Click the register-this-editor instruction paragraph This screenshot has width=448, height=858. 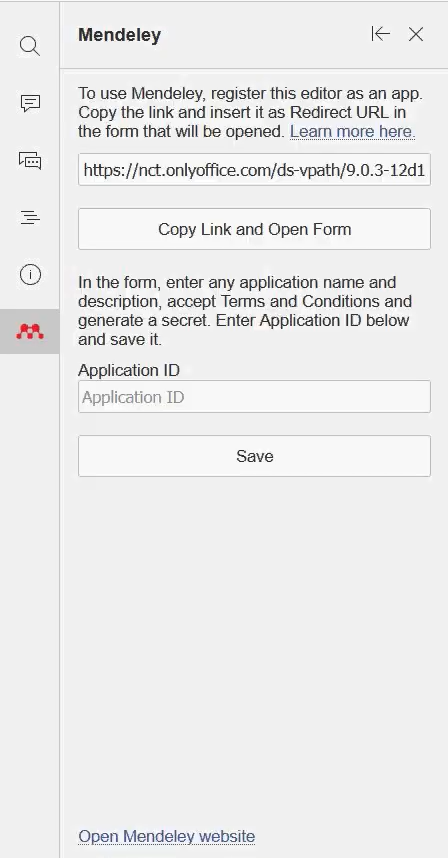[x=251, y=112]
